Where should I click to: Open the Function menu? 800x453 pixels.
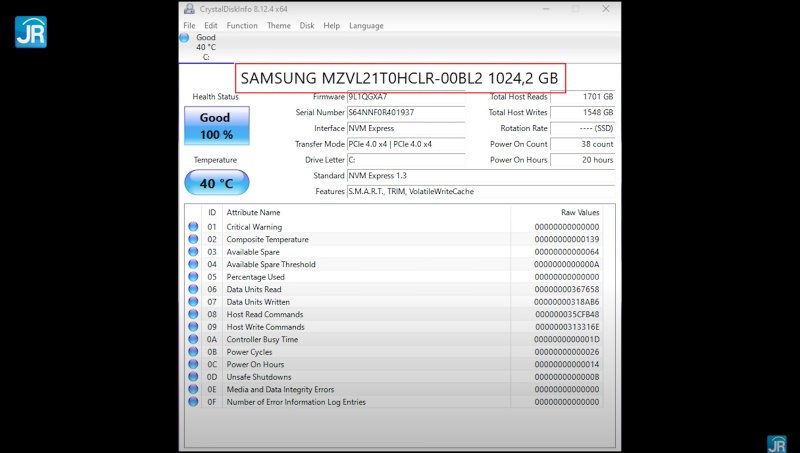tap(242, 25)
